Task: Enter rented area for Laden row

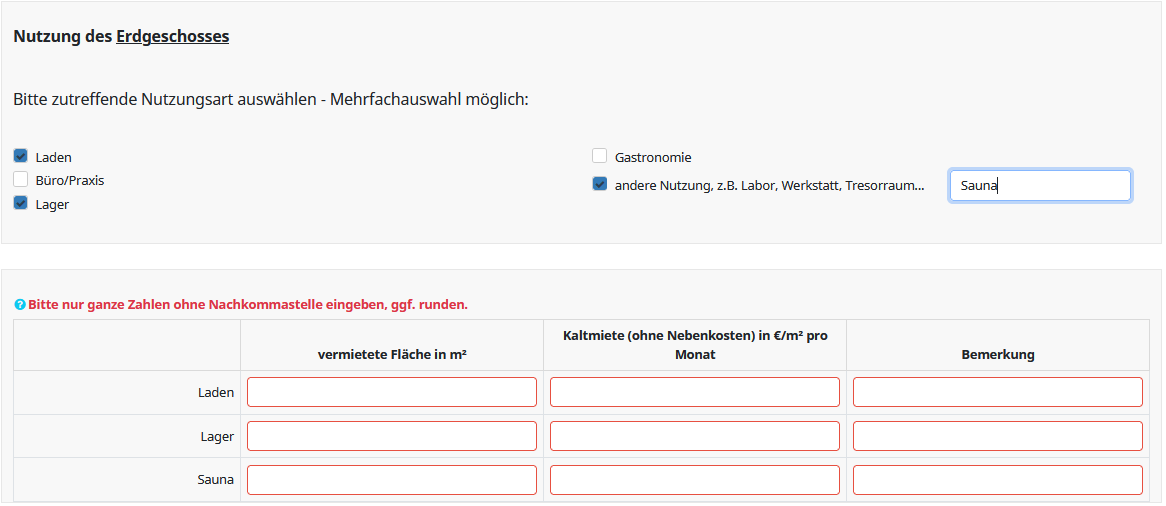Action: click(392, 392)
